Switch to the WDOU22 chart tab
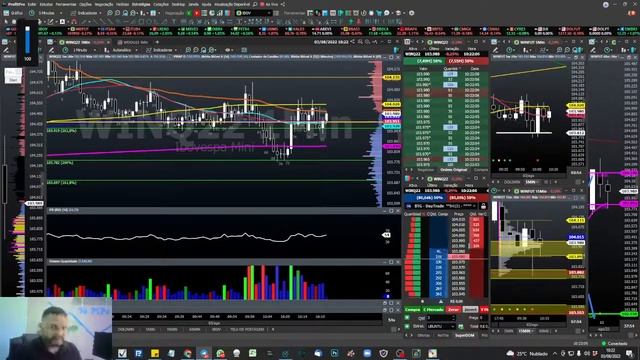 click(133, 42)
